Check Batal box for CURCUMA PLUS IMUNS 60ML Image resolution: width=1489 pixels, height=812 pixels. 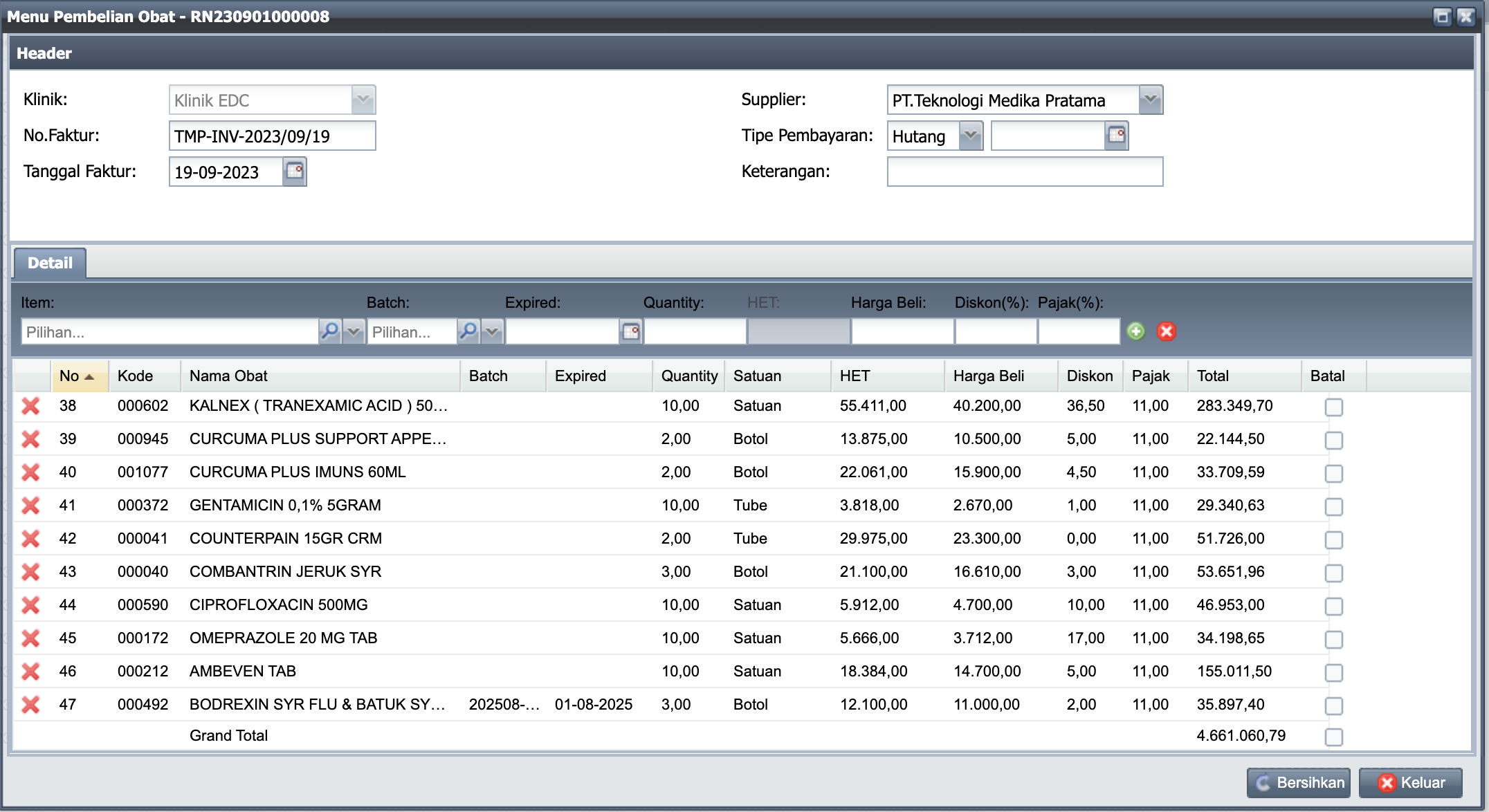pos(1333,474)
